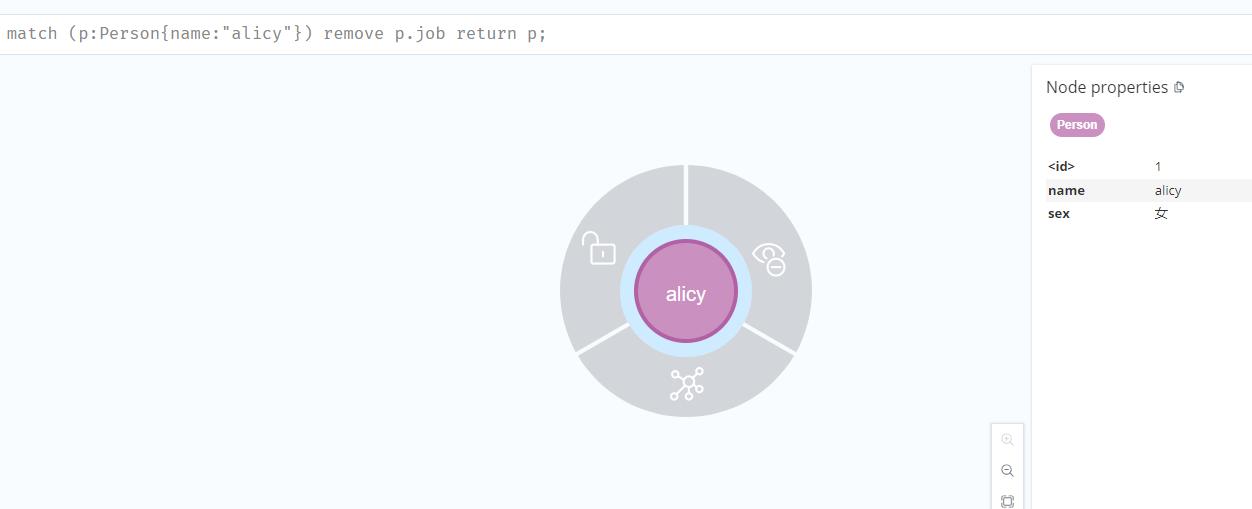Viewport: 1252px width, 509px height.
Task: Click the id value 1
Action: tap(1158, 166)
